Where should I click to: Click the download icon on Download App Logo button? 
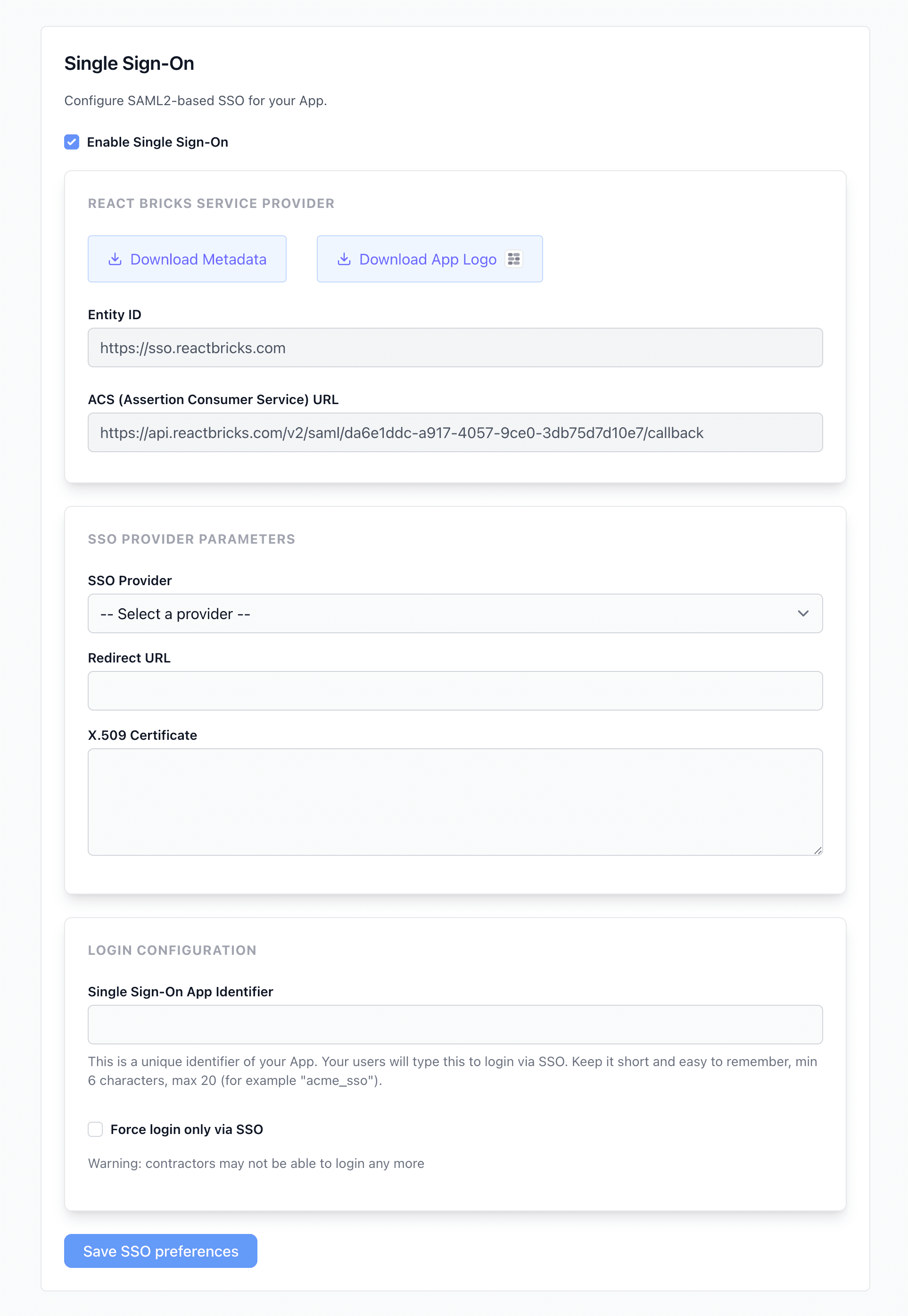(345, 259)
